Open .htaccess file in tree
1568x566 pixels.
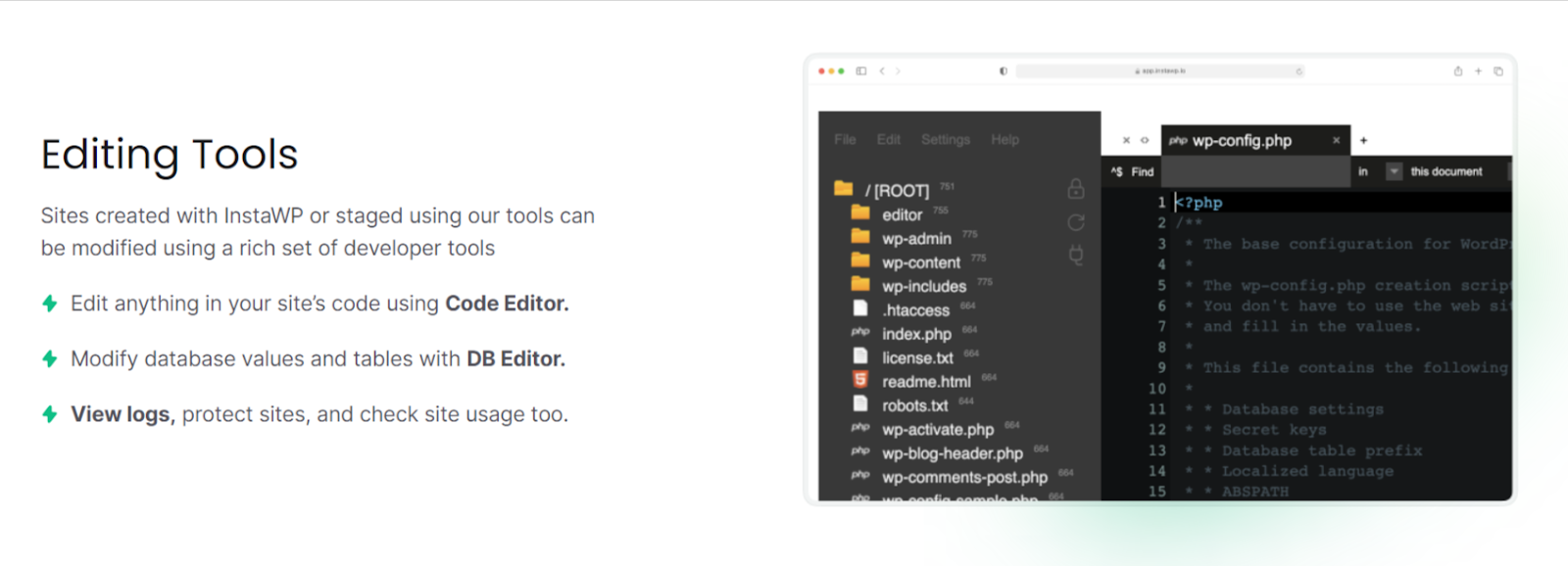915,309
